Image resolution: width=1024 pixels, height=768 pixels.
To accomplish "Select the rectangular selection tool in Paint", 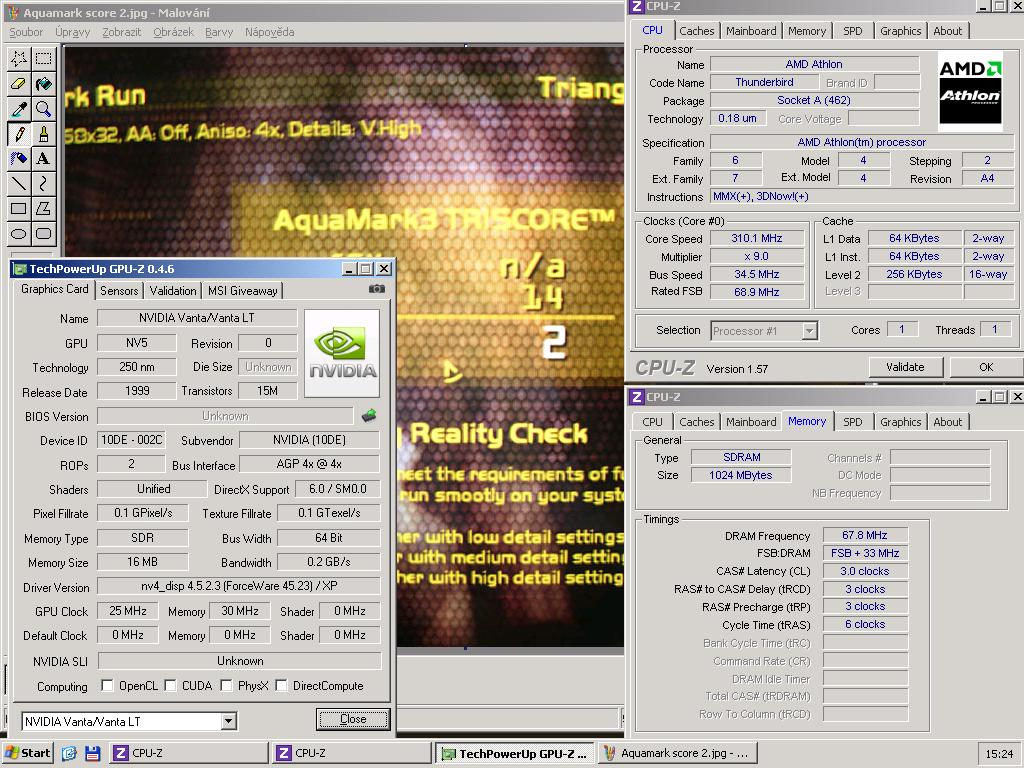I will click(44, 58).
